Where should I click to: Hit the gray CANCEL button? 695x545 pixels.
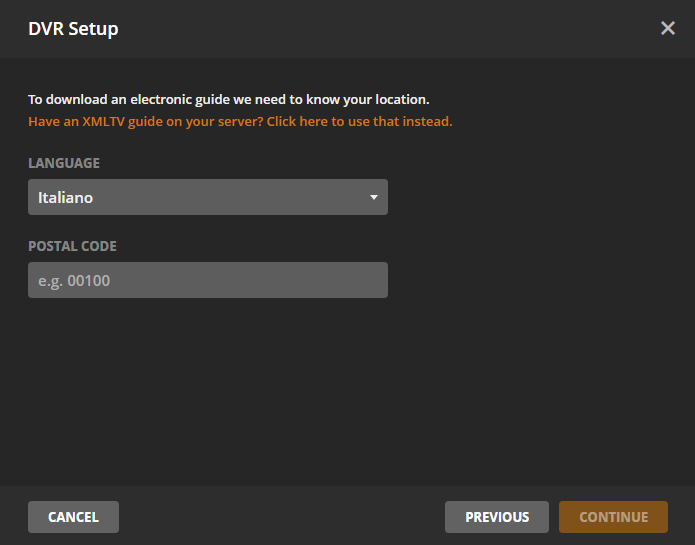pyautogui.click(x=73, y=517)
